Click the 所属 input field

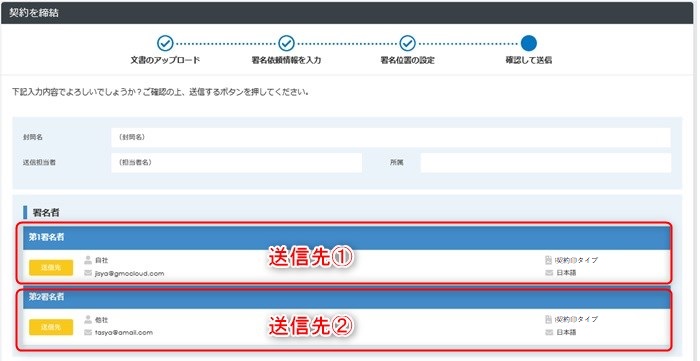click(x=545, y=163)
